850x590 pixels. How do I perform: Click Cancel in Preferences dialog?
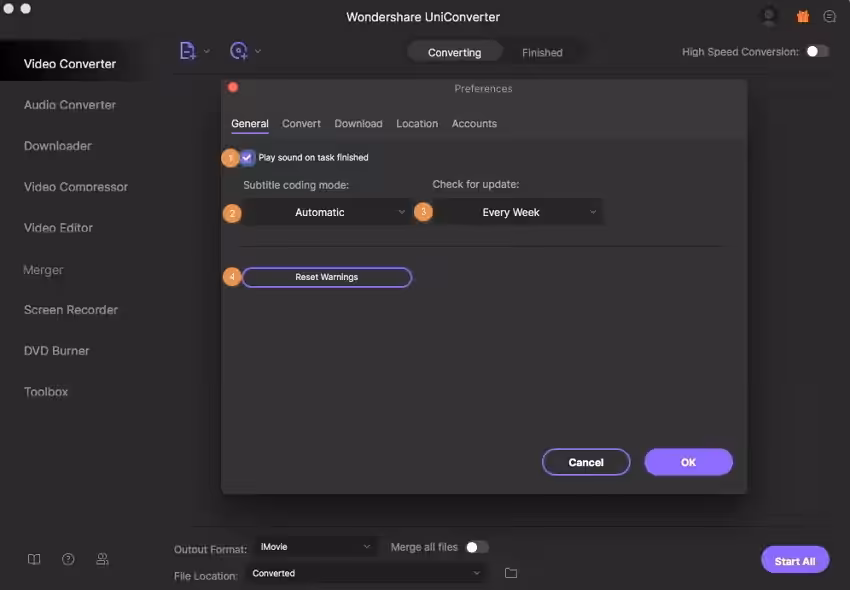[x=586, y=463]
